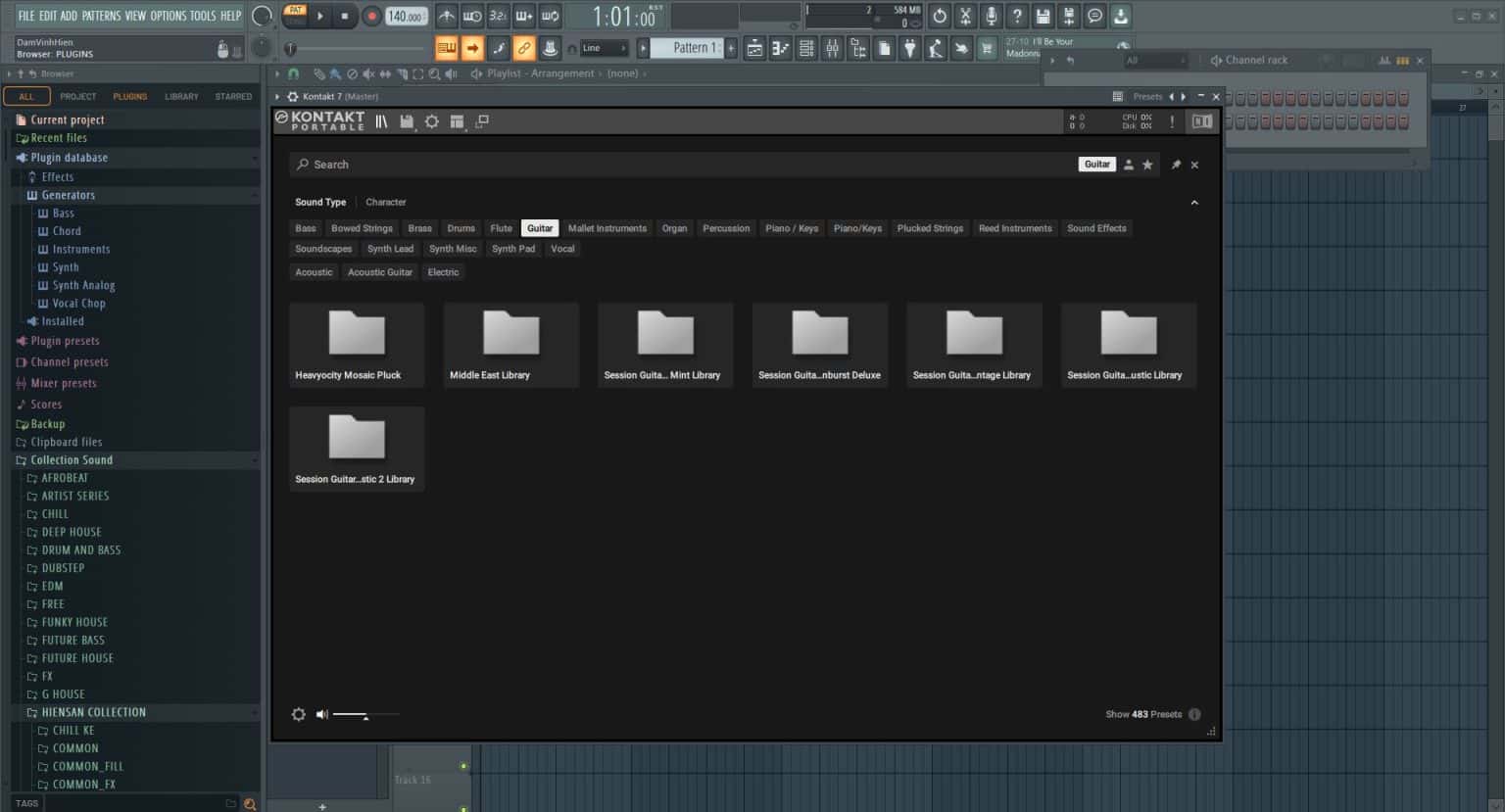
Task: Switch to the Character tab in Kontakt
Action: pos(385,202)
